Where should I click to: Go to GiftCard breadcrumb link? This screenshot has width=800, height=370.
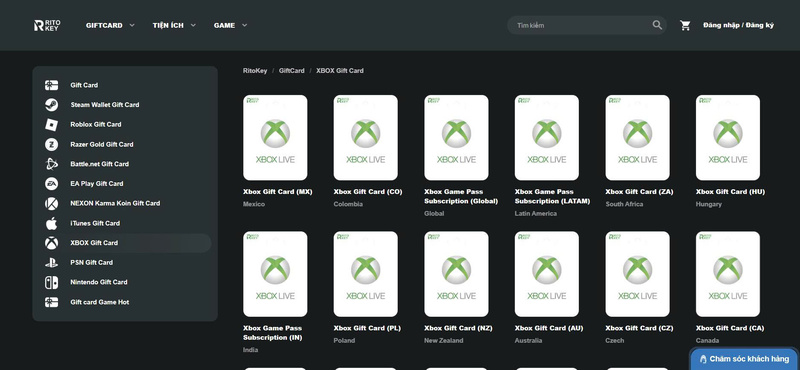pos(291,71)
